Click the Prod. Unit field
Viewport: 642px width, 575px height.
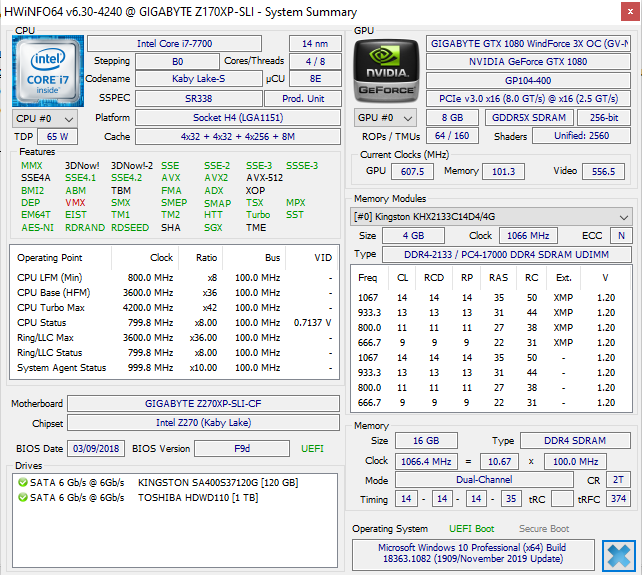[303, 99]
